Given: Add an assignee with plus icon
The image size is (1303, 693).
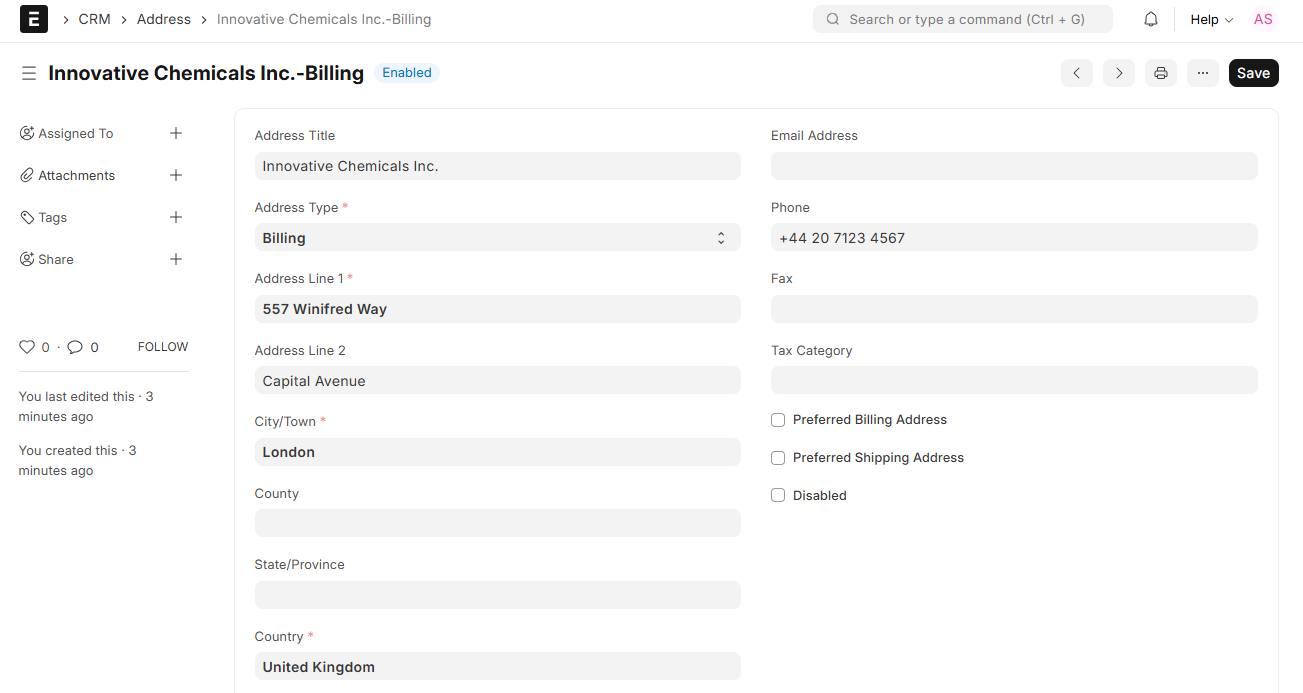Looking at the screenshot, I should [176, 133].
